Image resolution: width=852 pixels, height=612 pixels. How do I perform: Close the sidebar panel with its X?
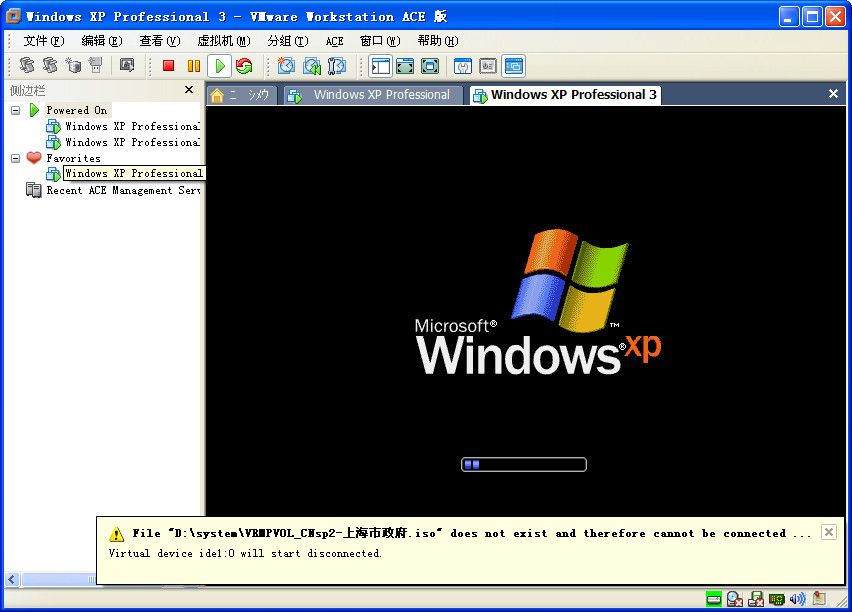point(189,90)
